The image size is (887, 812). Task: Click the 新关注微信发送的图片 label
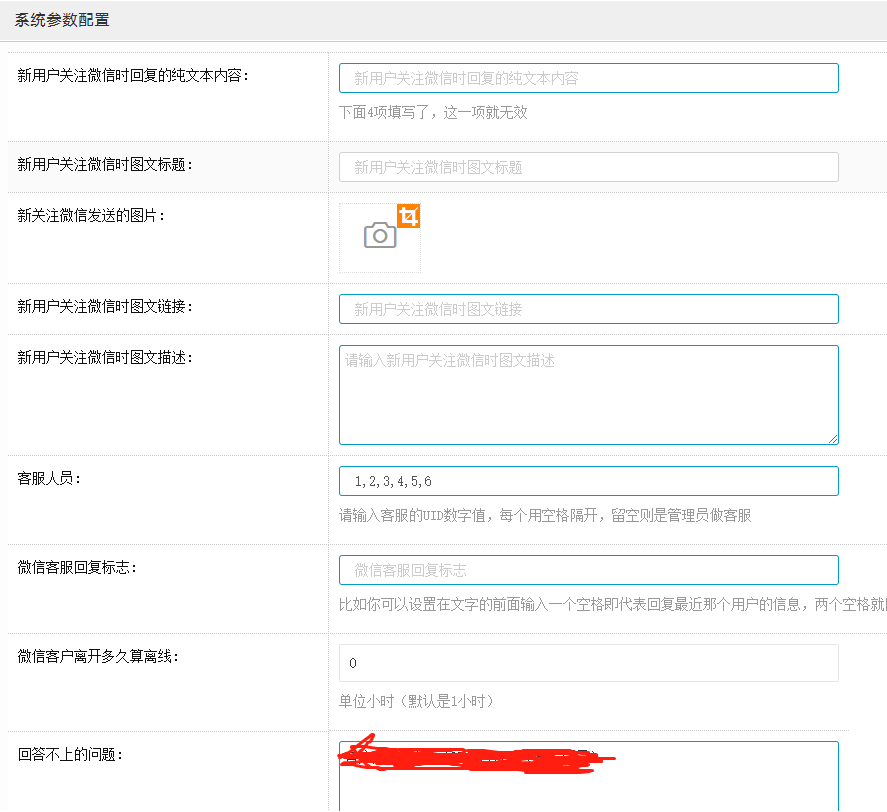(x=91, y=215)
